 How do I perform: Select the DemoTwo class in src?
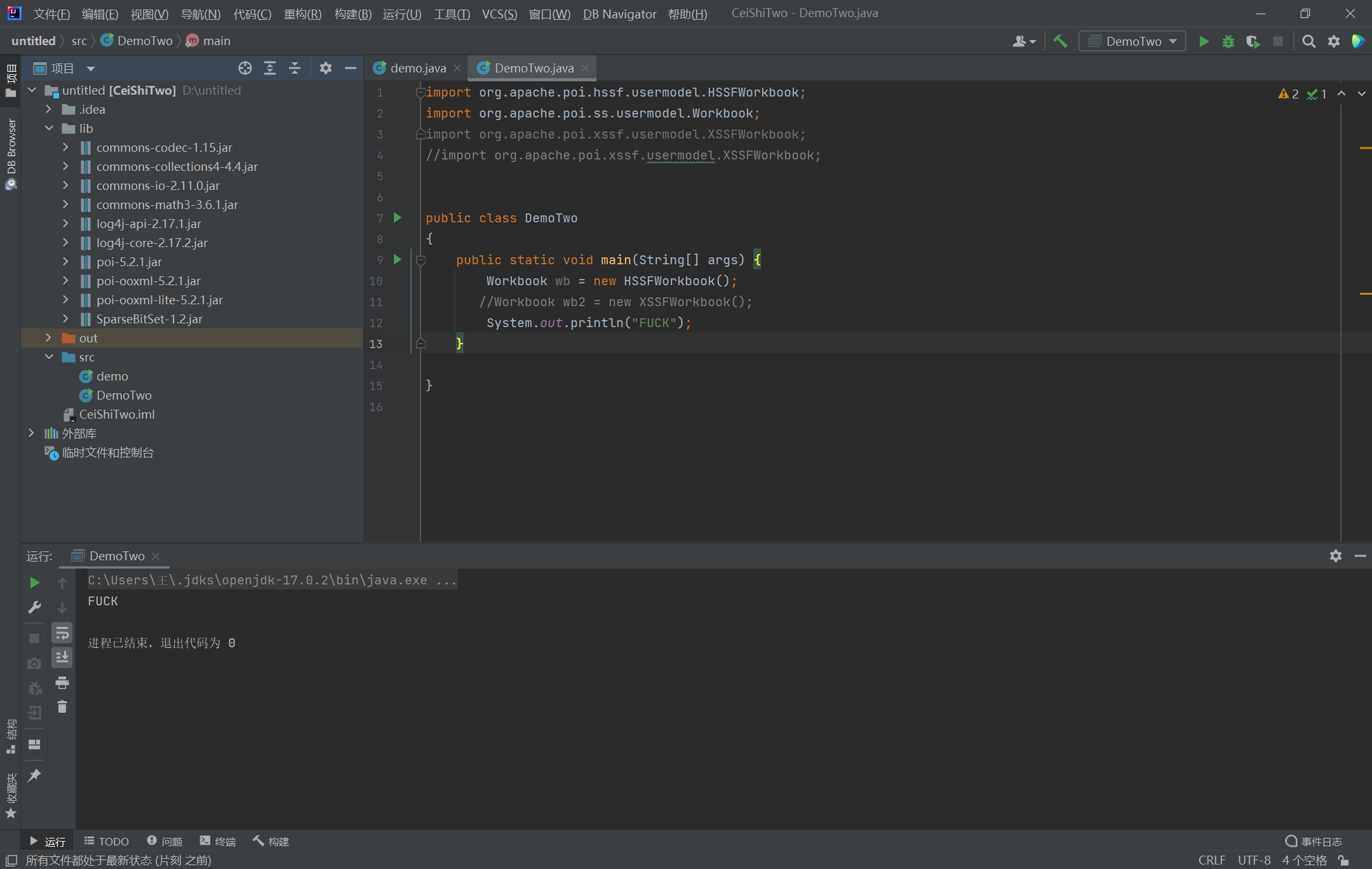[x=124, y=395]
